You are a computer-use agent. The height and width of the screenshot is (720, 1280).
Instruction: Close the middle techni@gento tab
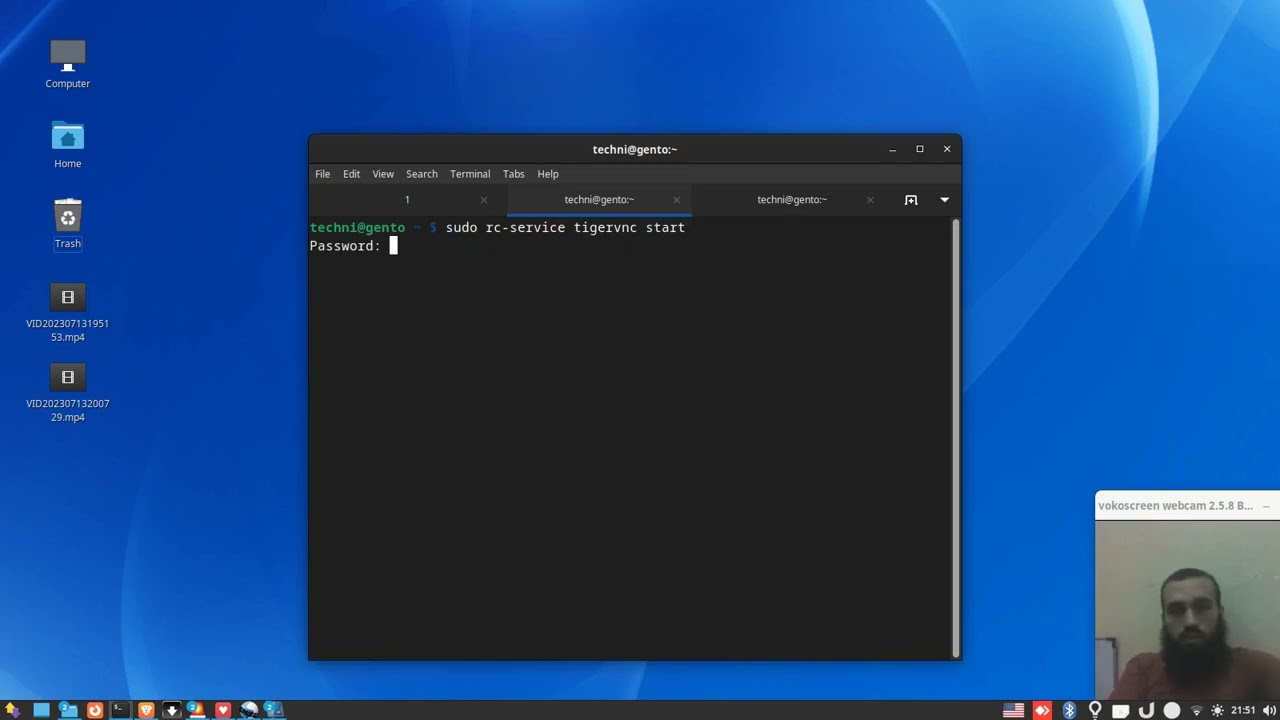coord(677,200)
